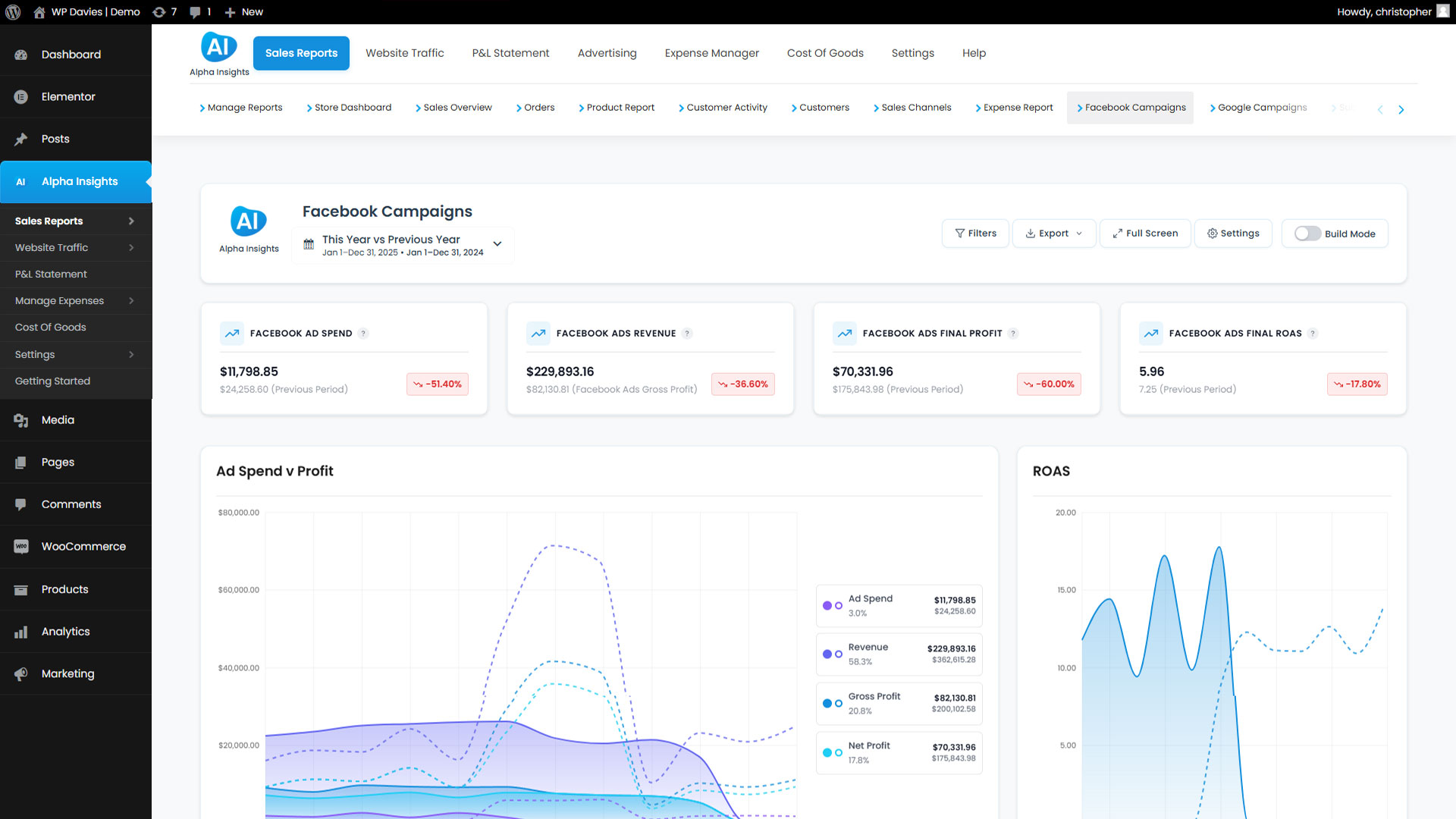This screenshot has width=1456, height=819.
Task: Click the Filters button
Action: pos(975,234)
